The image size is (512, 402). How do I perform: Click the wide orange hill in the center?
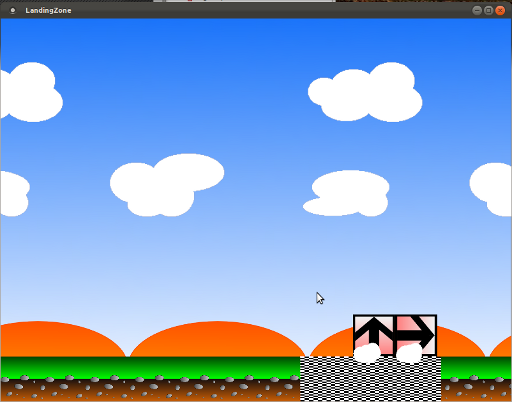[x=217, y=339]
